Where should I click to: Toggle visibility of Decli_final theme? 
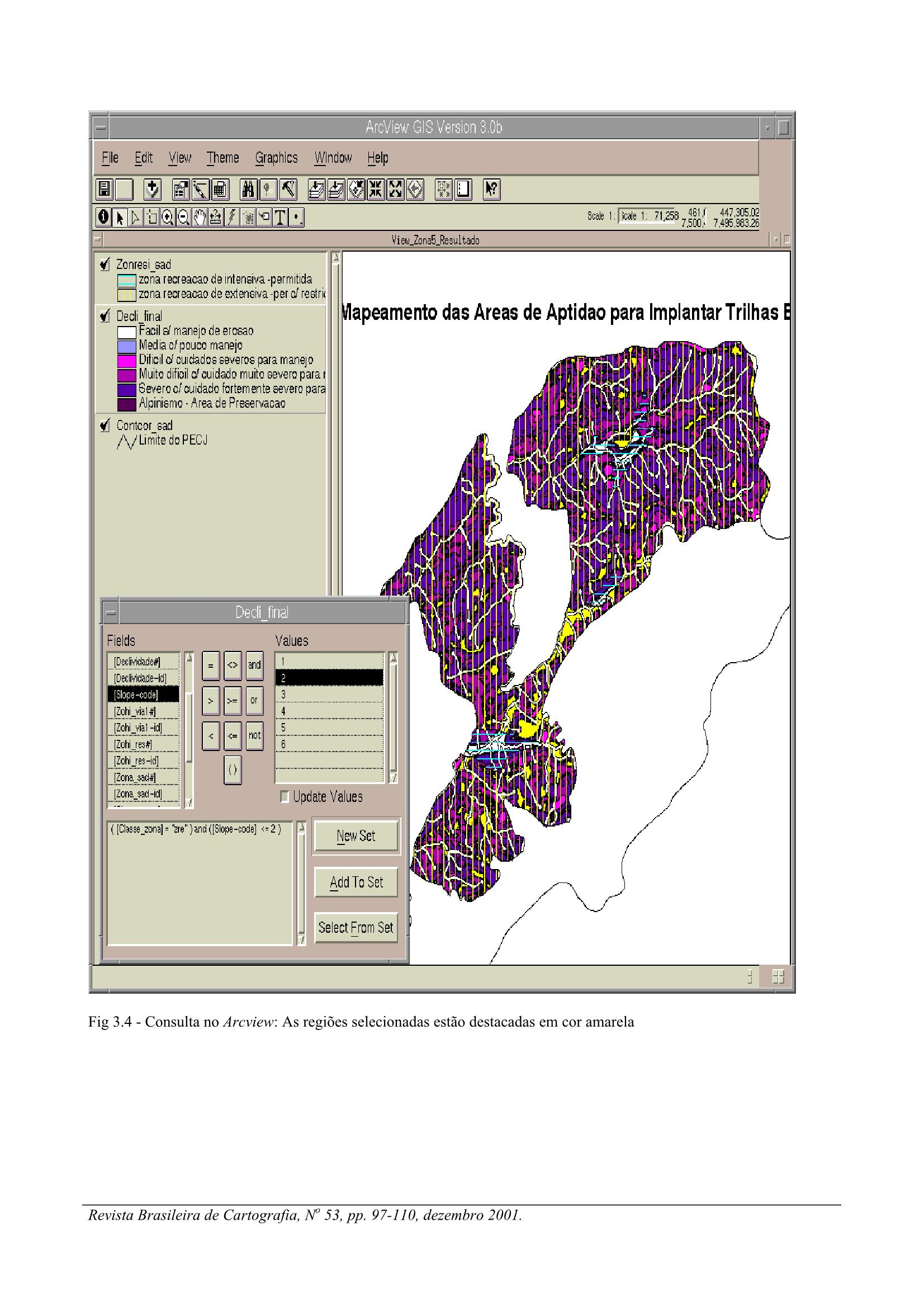pos(105,315)
